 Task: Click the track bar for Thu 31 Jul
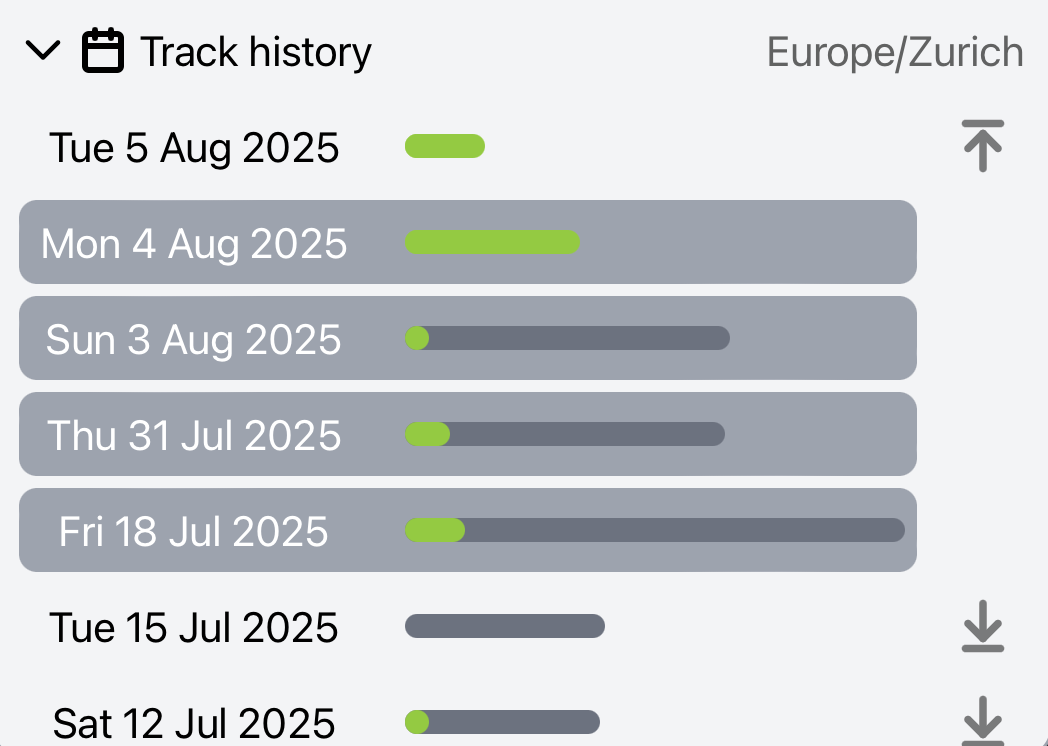tap(565, 434)
